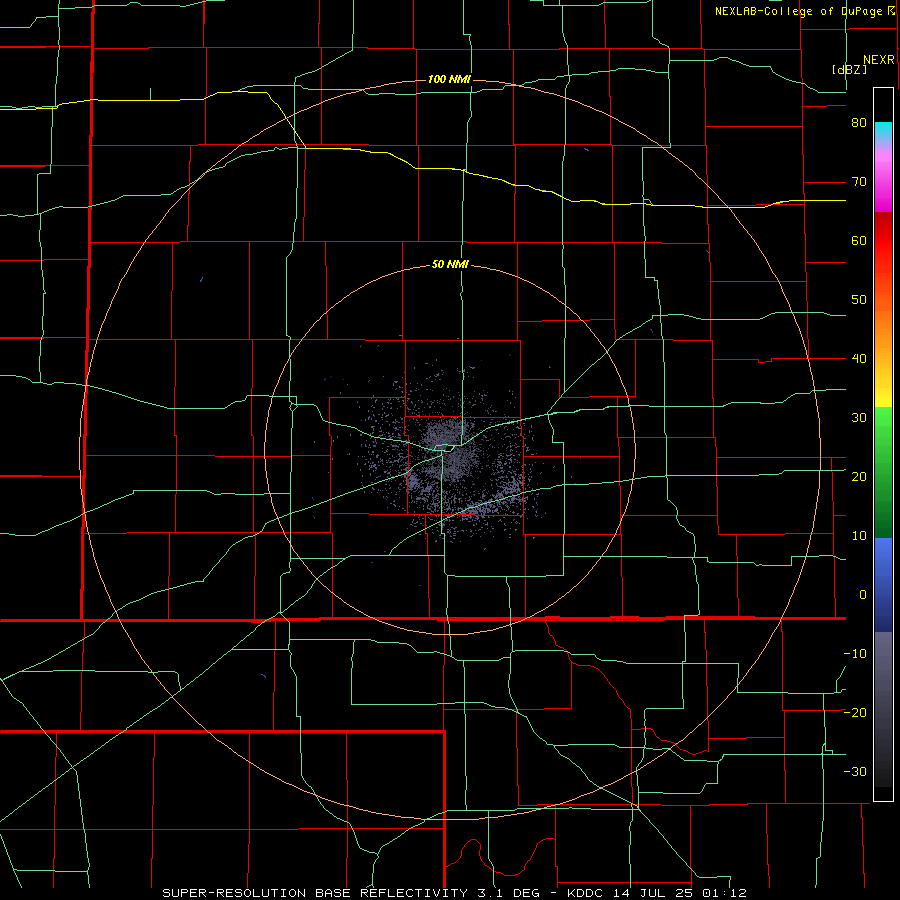900x900 pixels.
Task: Click the 0 value on the dBZ scale
Action: coord(863,595)
